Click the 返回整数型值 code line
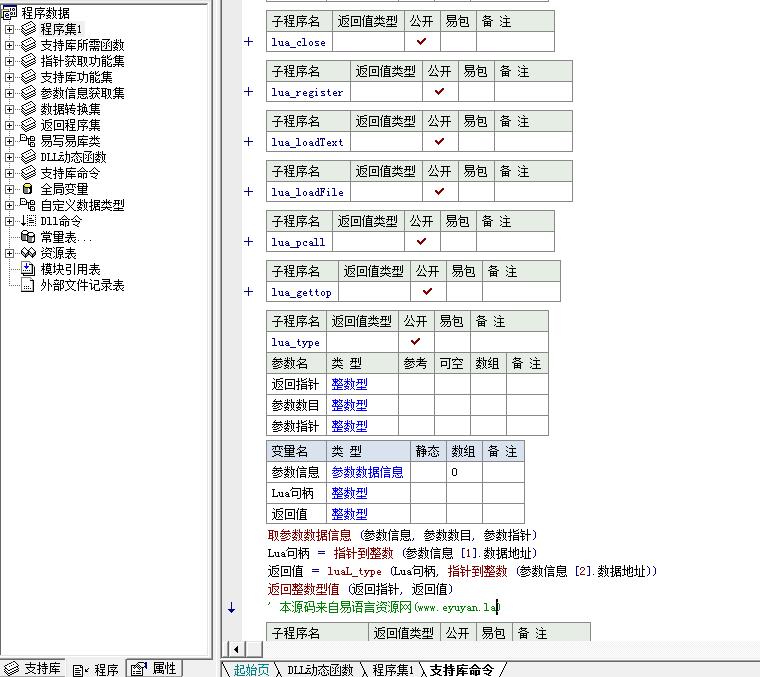 pos(360,589)
